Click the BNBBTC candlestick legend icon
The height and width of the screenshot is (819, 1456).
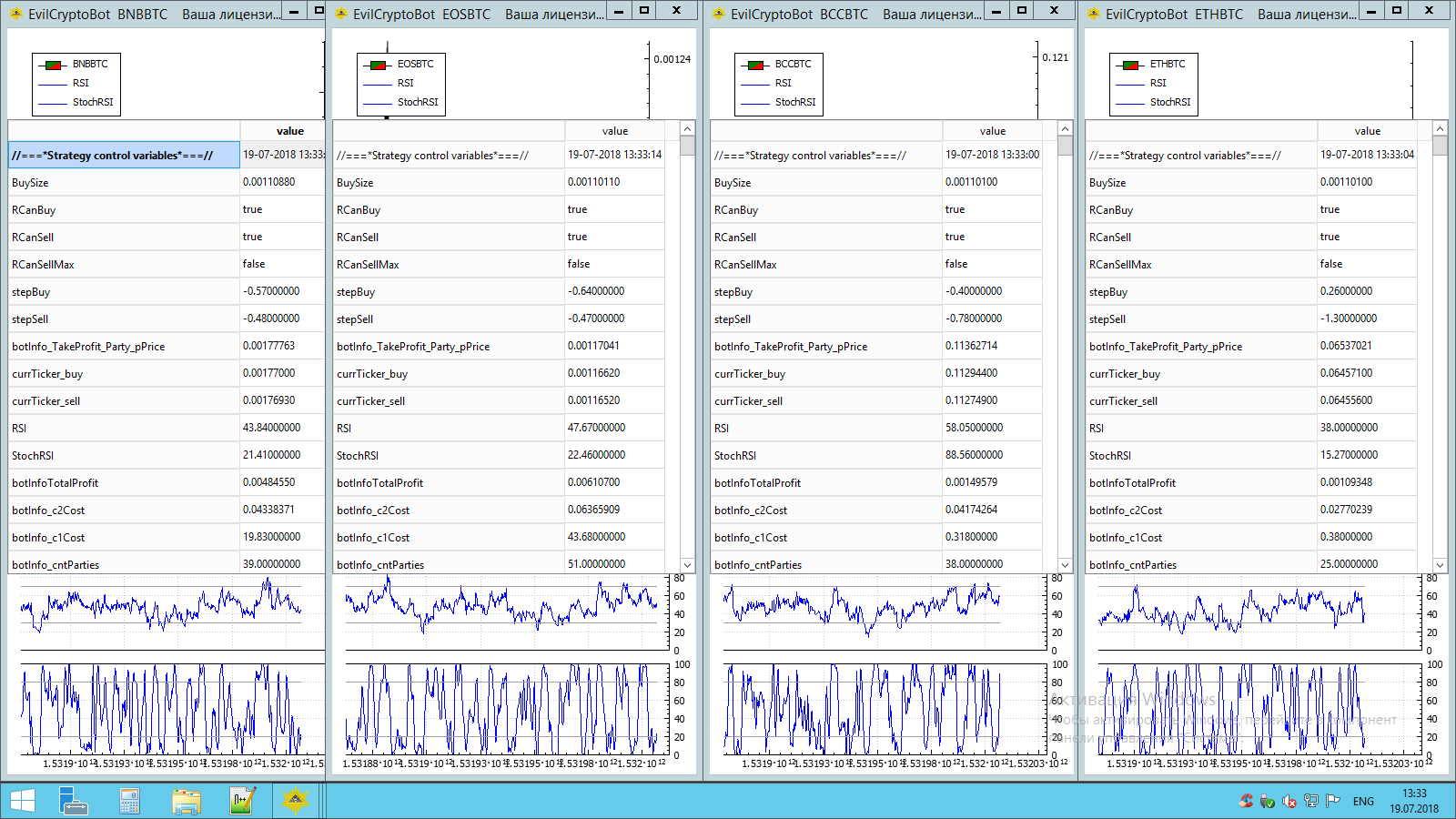point(53,65)
